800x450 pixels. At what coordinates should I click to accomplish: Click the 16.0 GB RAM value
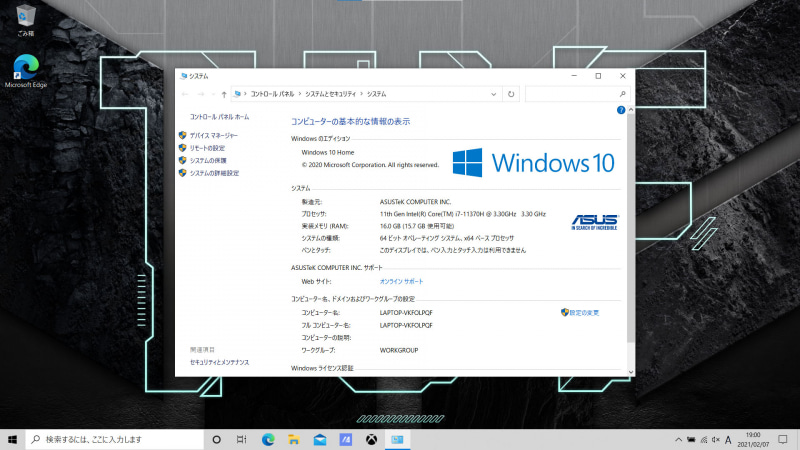click(417, 226)
